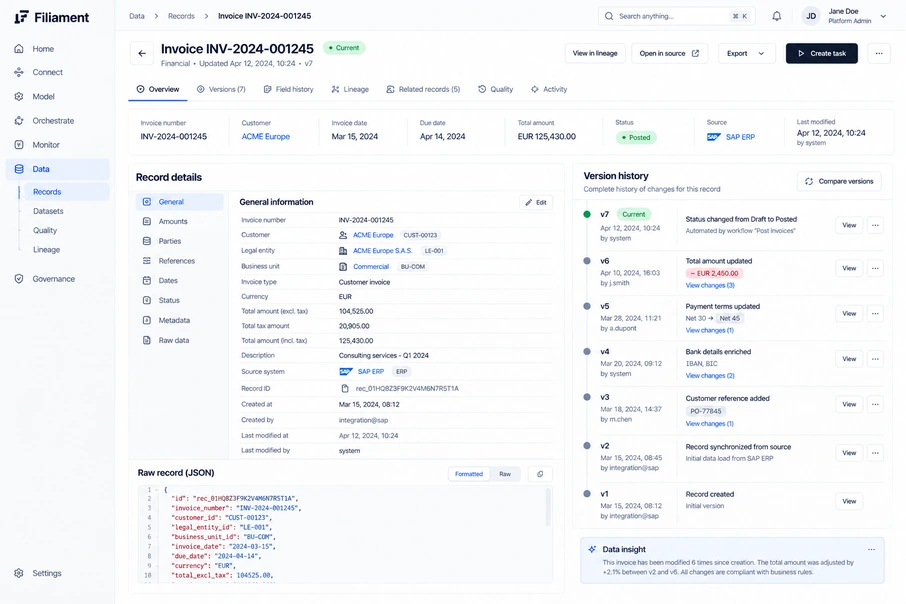Click the Model icon in the sidebar
Image resolution: width=906 pixels, height=604 pixels.
(19, 97)
